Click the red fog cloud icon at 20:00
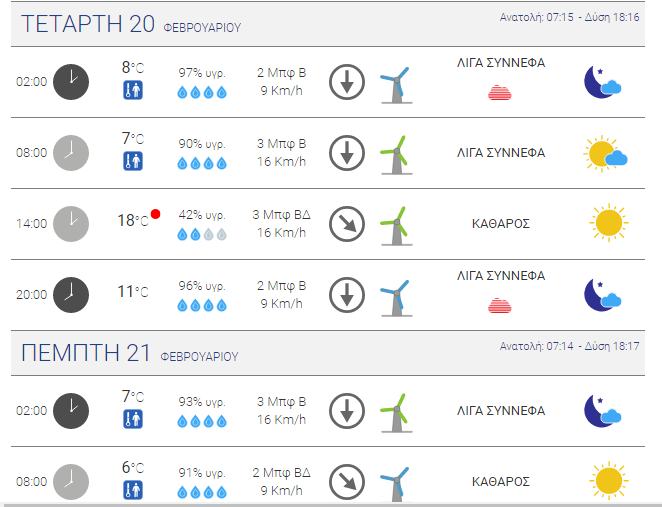Screen dimensions: 662x507 pos(500,305)
